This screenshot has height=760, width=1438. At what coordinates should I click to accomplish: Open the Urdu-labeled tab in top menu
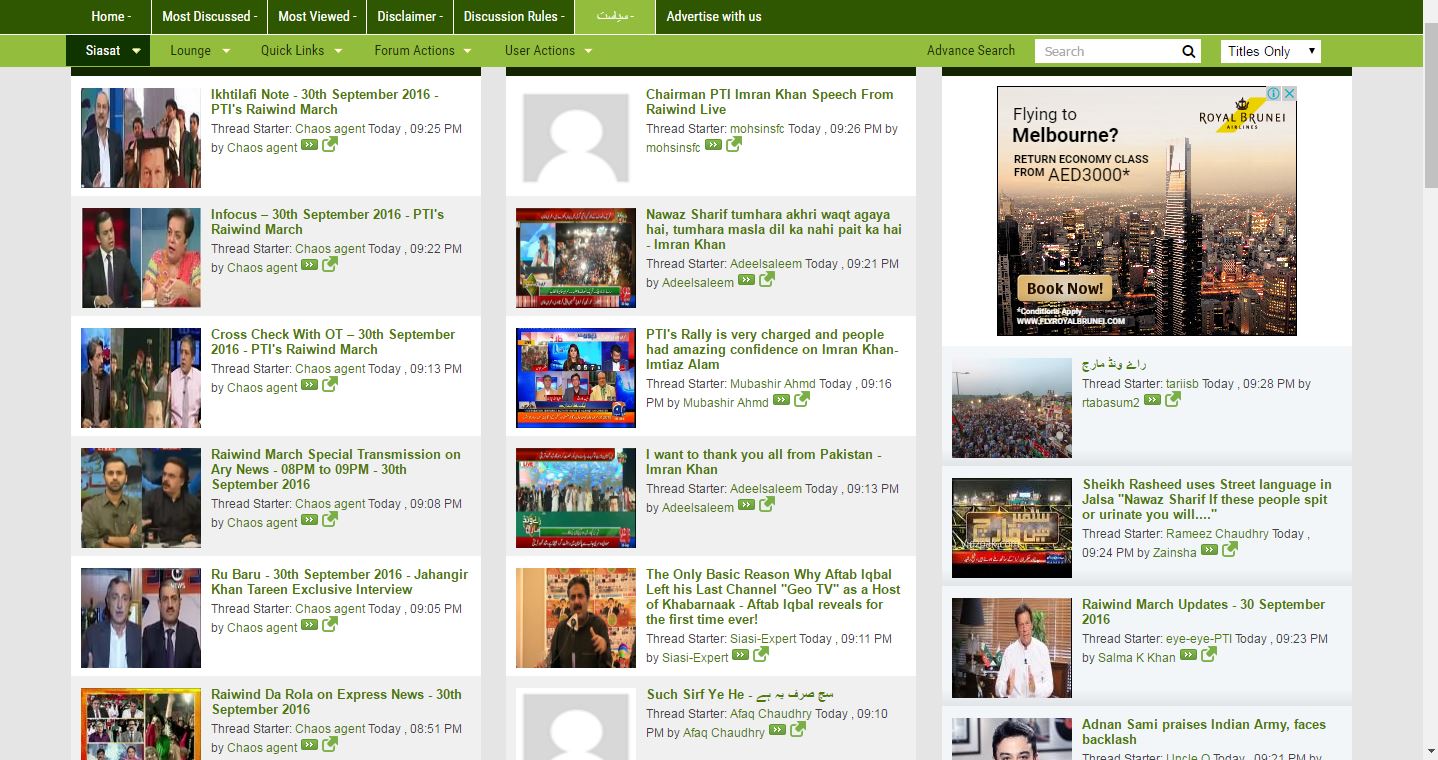tap(615, 16)
